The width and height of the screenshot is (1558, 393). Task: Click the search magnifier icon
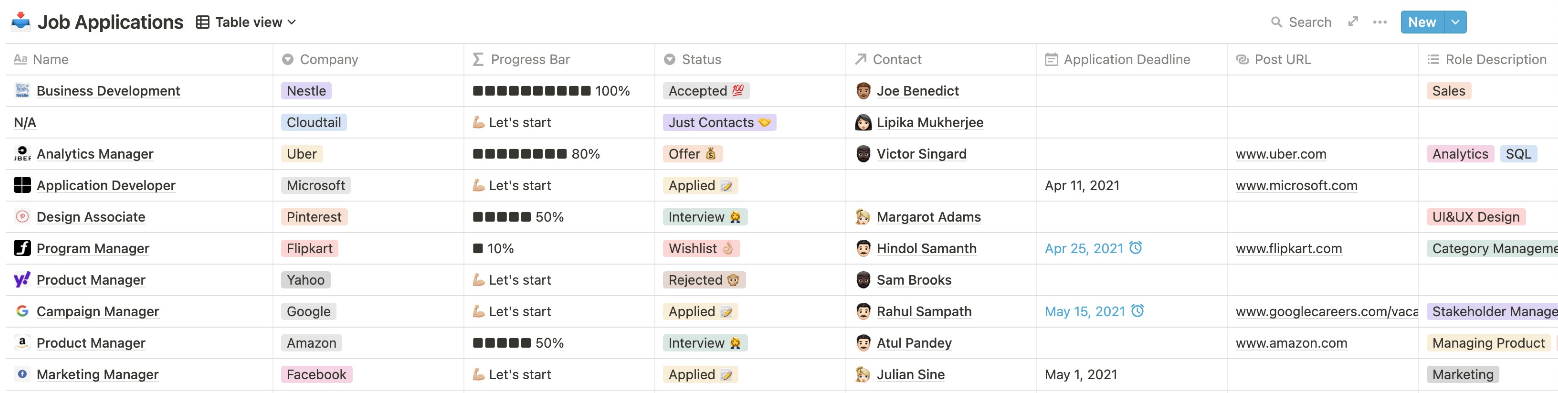pos(1276,22)
